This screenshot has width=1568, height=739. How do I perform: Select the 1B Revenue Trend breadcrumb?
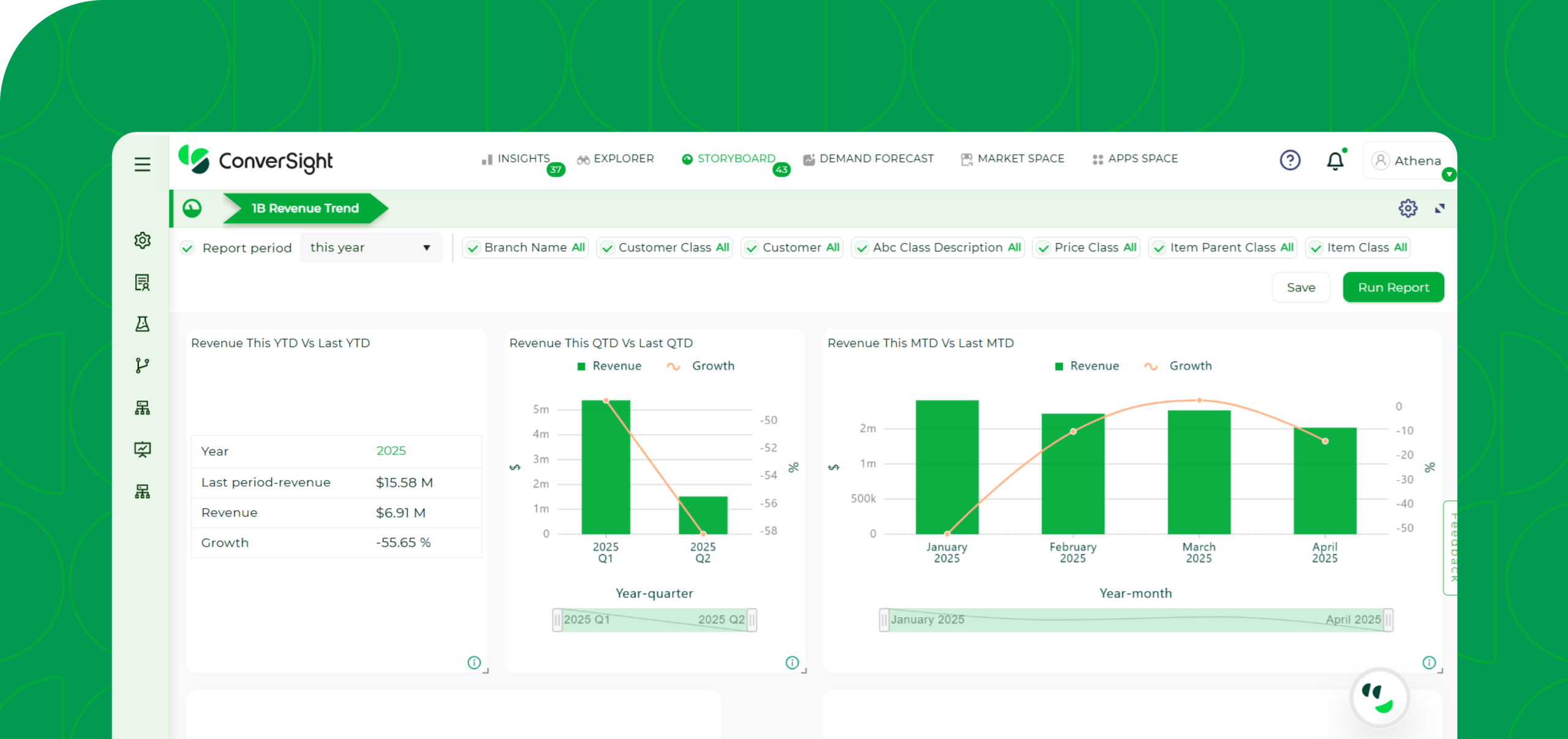coord(305,208)
